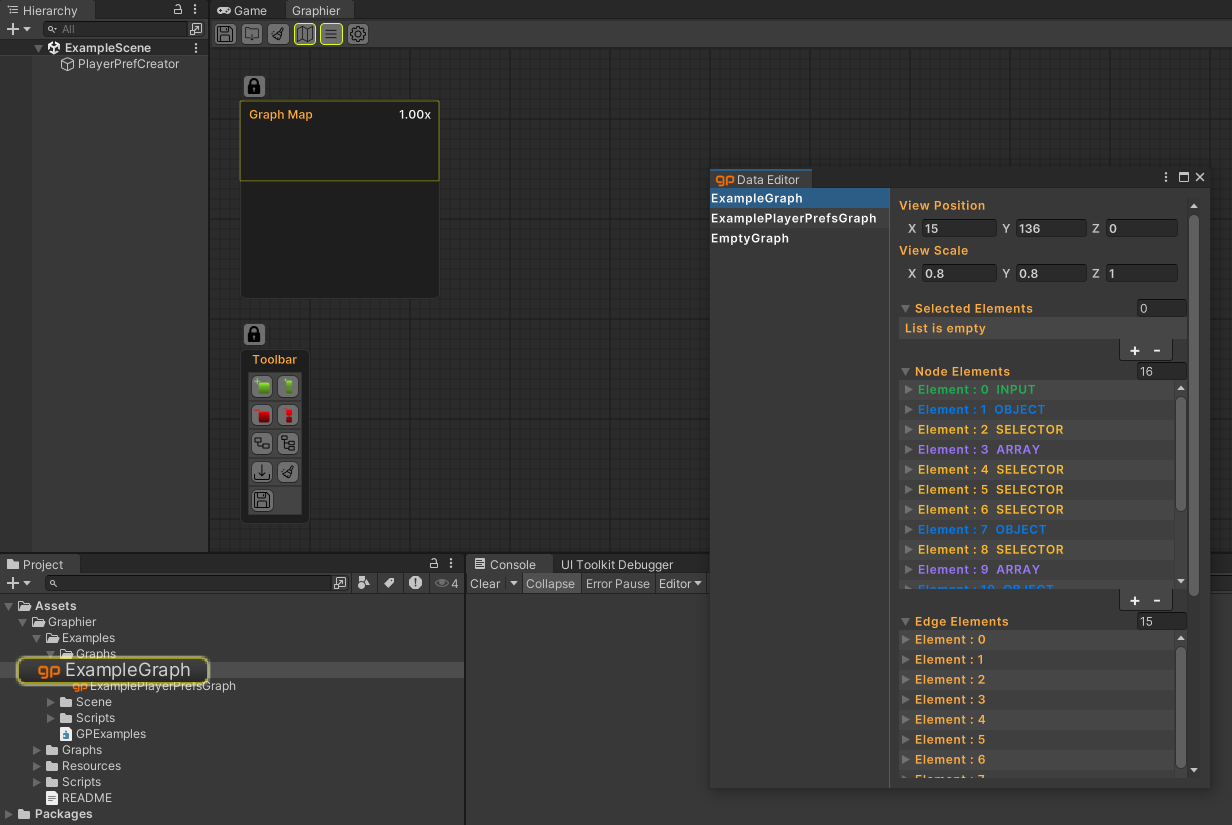
Task: Click the View Position X input field
Action: click(958, 229)
